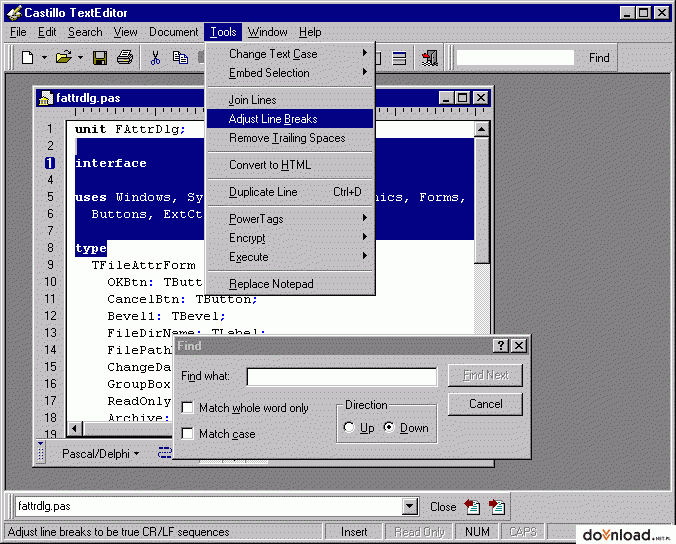Open a file using the folder icon
This screenshot has height=544, width=676.
(64, 57)
